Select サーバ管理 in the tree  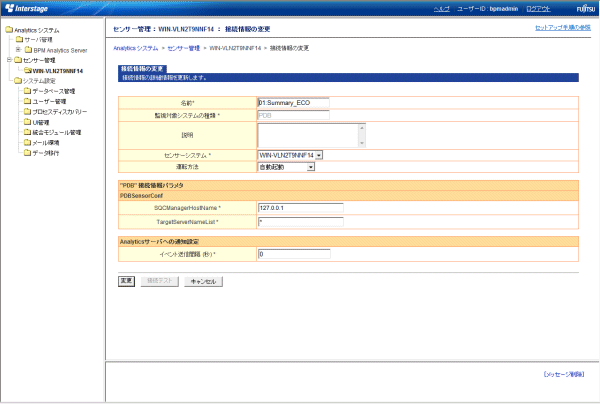[x=38, y=40]
